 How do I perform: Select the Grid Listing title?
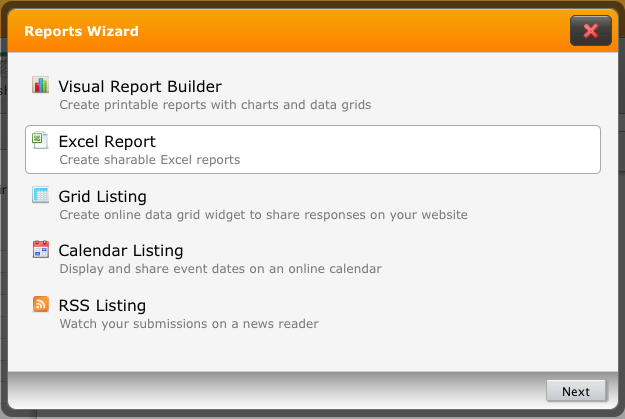[x=102, y=196]
